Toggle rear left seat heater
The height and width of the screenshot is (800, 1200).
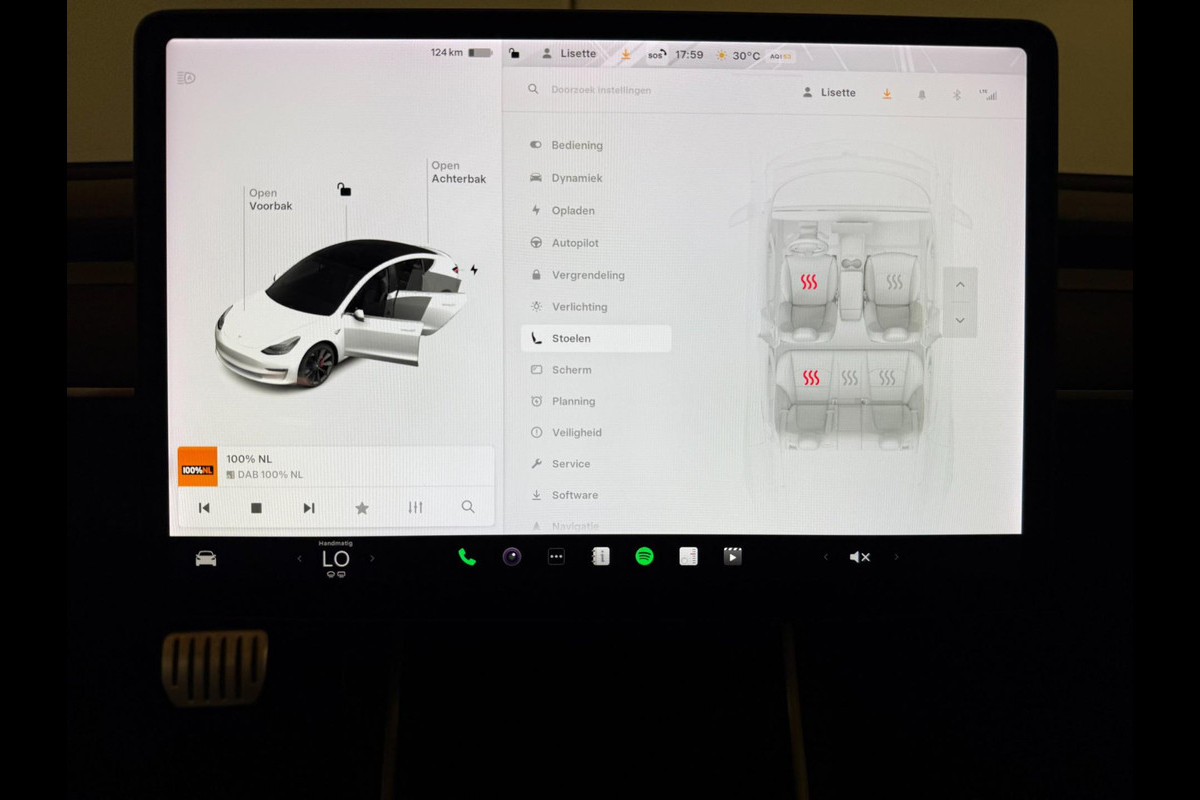point(811,378)
